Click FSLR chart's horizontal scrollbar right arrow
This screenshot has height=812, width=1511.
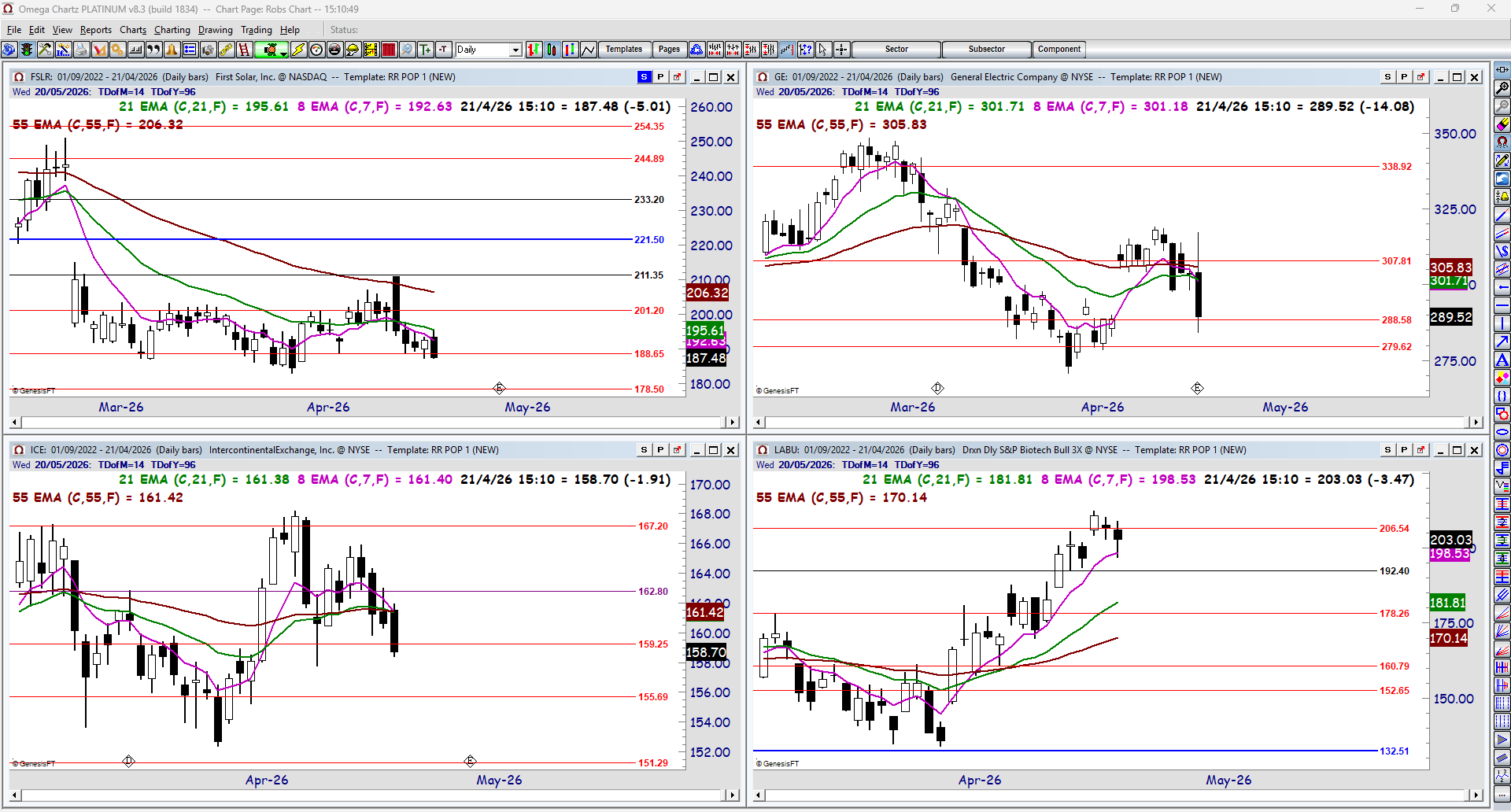732,423
